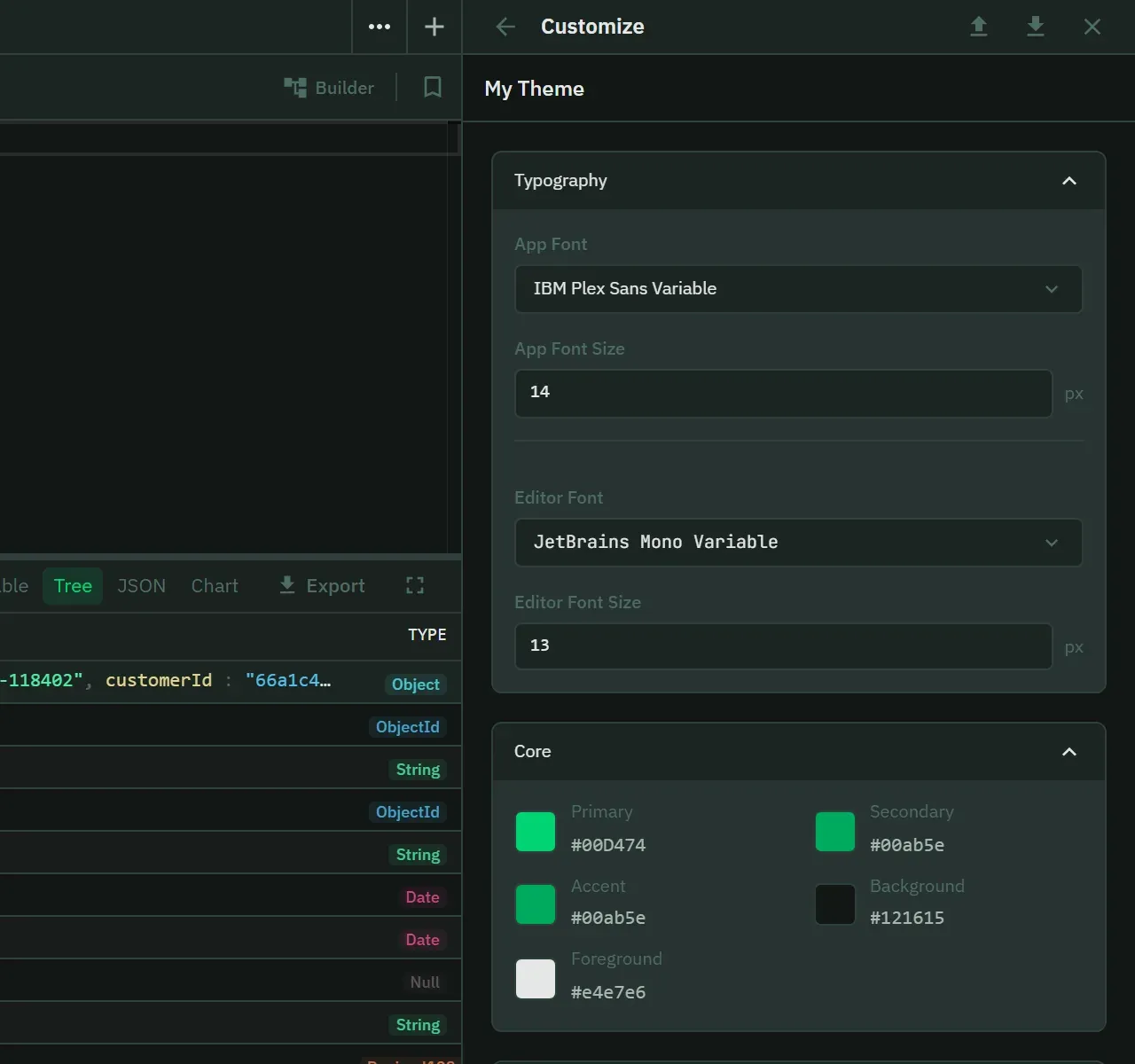The image size is (1135, 1064).
Task: Switch to the JSON view tab
Action: (142, 586)
